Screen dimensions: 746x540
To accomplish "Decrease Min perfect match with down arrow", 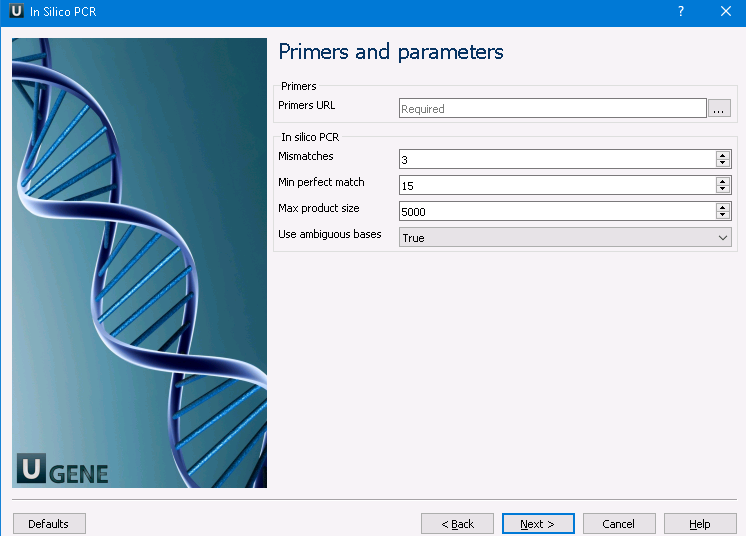I will coord(722,189).
